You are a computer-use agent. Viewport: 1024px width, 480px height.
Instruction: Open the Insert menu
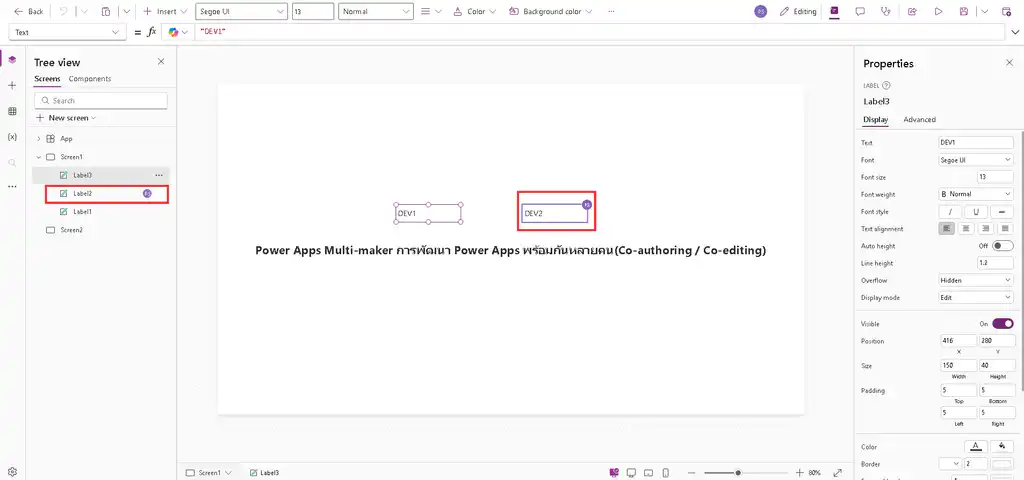(x=165, y=11)
